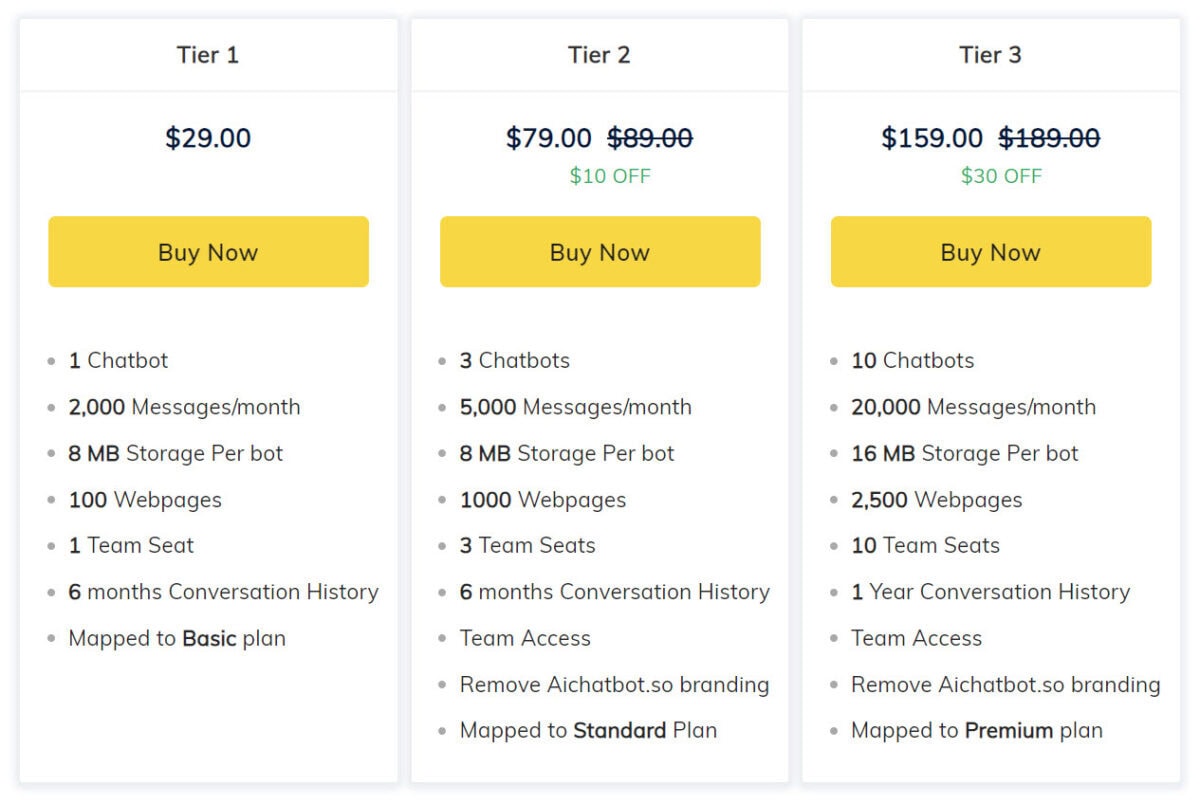
Task: Click Mapped to Premium plan text
Action: pyautogui.click(x=977, y=731)
